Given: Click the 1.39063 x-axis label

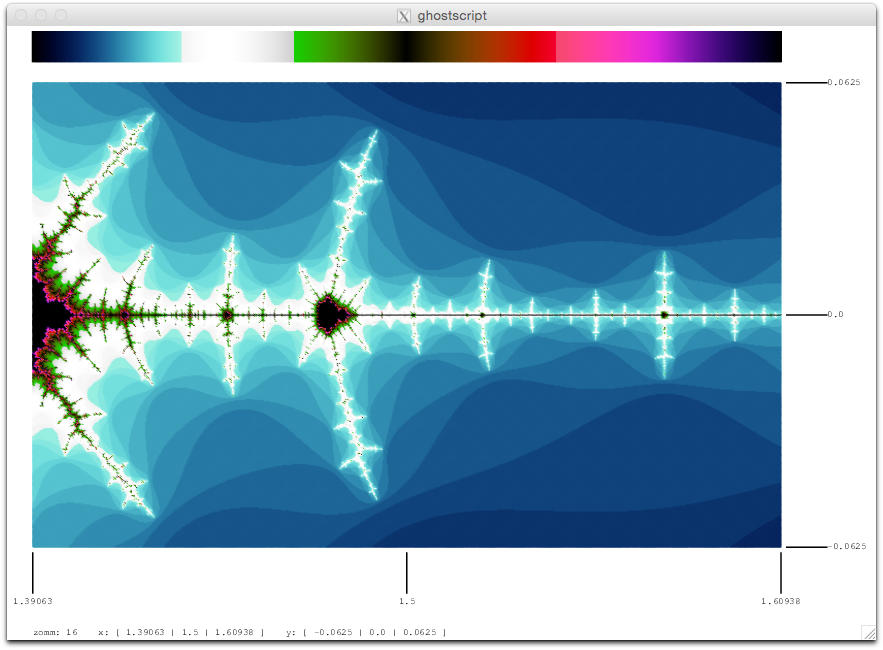Looking at the screenshot, I should click(x=33, y=601).
